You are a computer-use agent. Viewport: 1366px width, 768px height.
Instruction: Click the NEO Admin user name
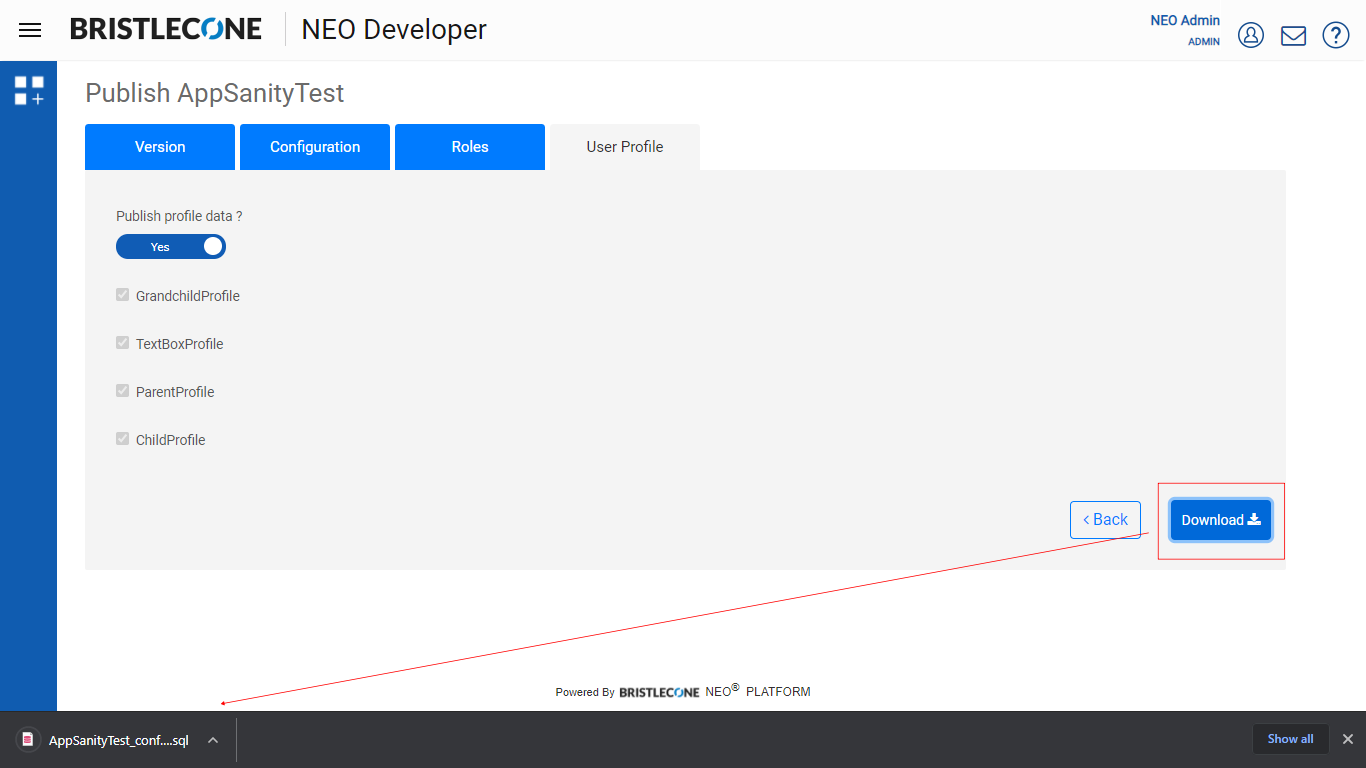(x=1185, y=20)
